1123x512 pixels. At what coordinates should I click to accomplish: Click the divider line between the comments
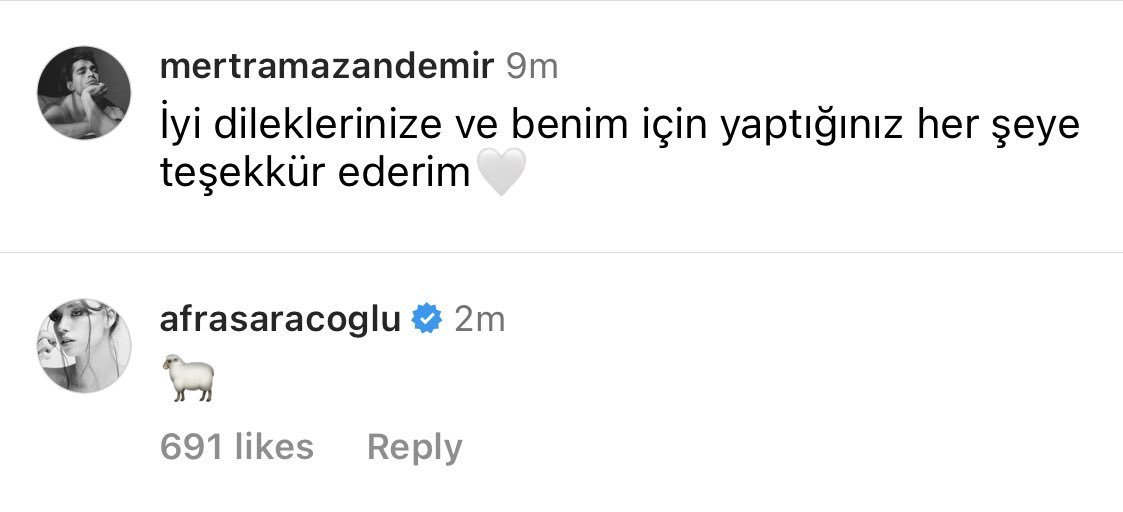click(562, 252)
